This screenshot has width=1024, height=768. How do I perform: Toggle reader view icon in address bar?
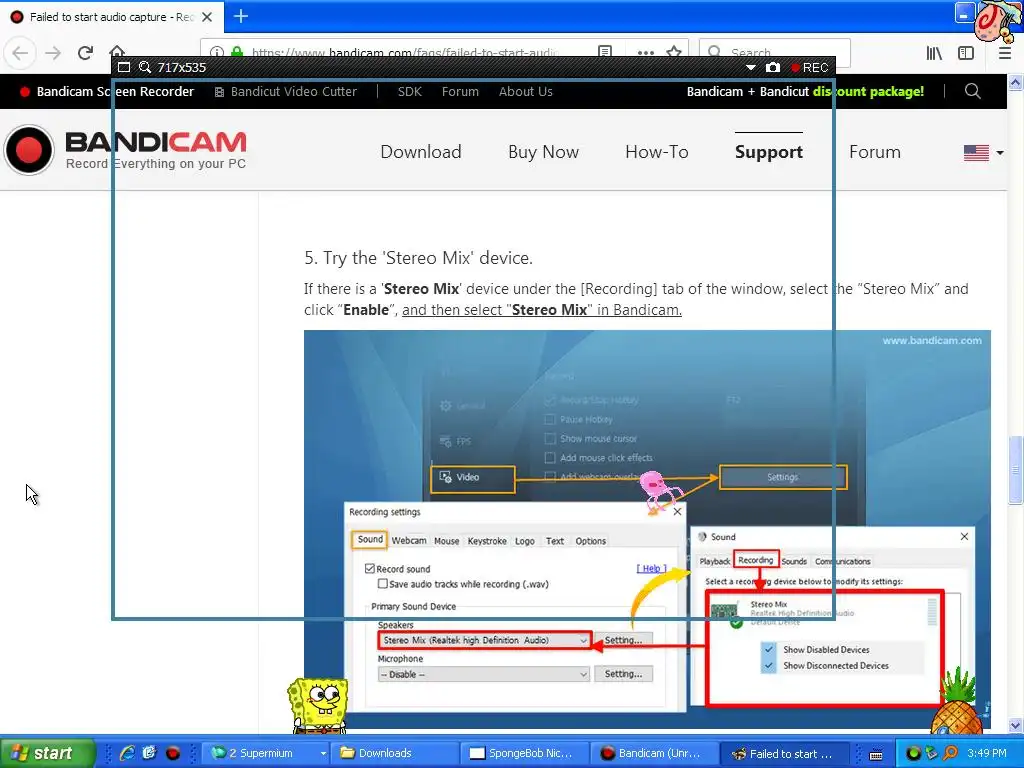[x=605, y=52]
